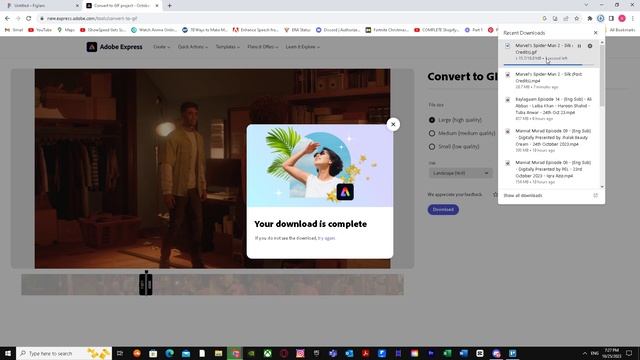640x360 pixels.
Task: Expand the Plans & Offers menu
Action: click(x=262, y=47)
